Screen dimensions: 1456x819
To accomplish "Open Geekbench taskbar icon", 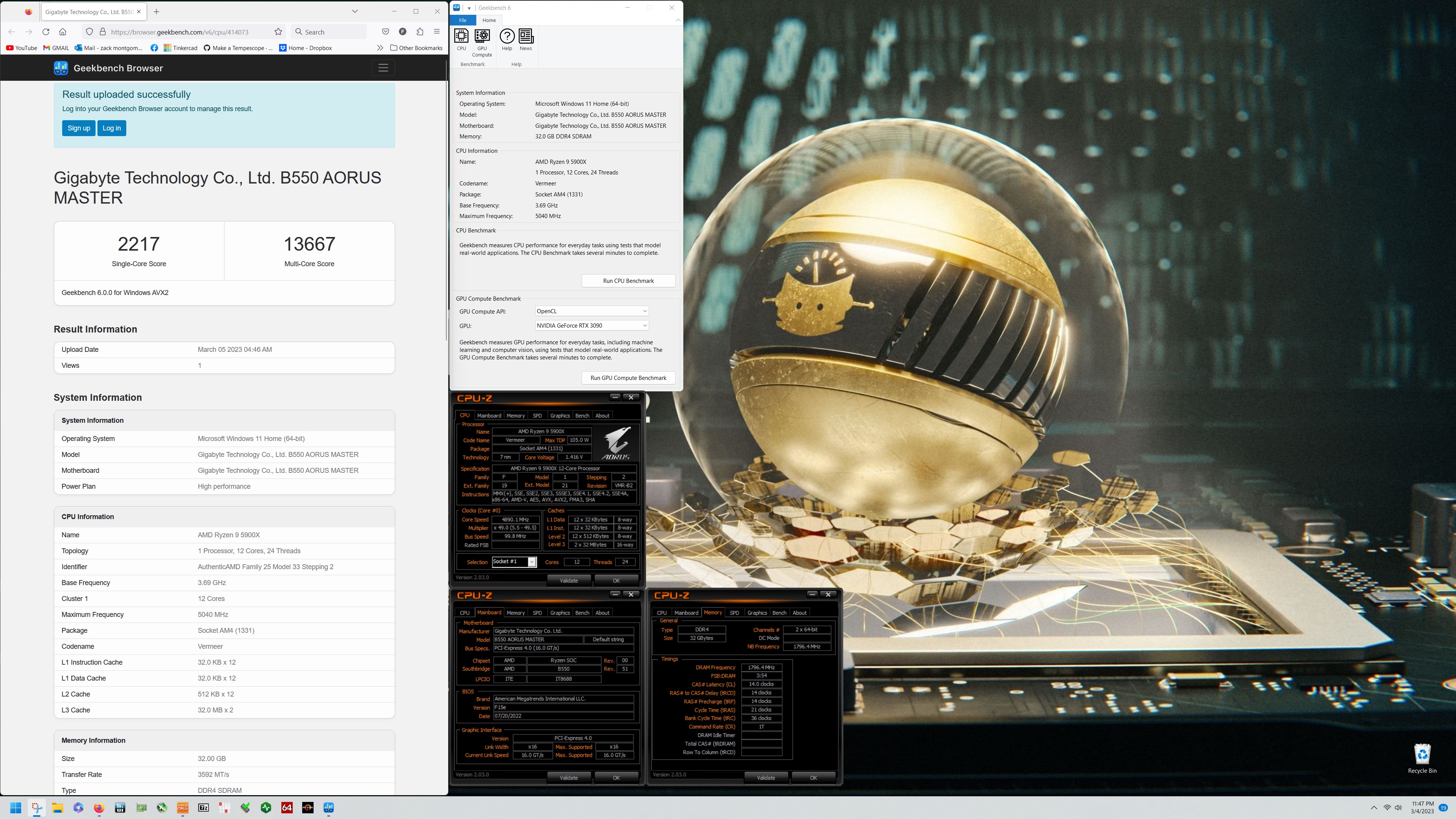I will point(328,808).
